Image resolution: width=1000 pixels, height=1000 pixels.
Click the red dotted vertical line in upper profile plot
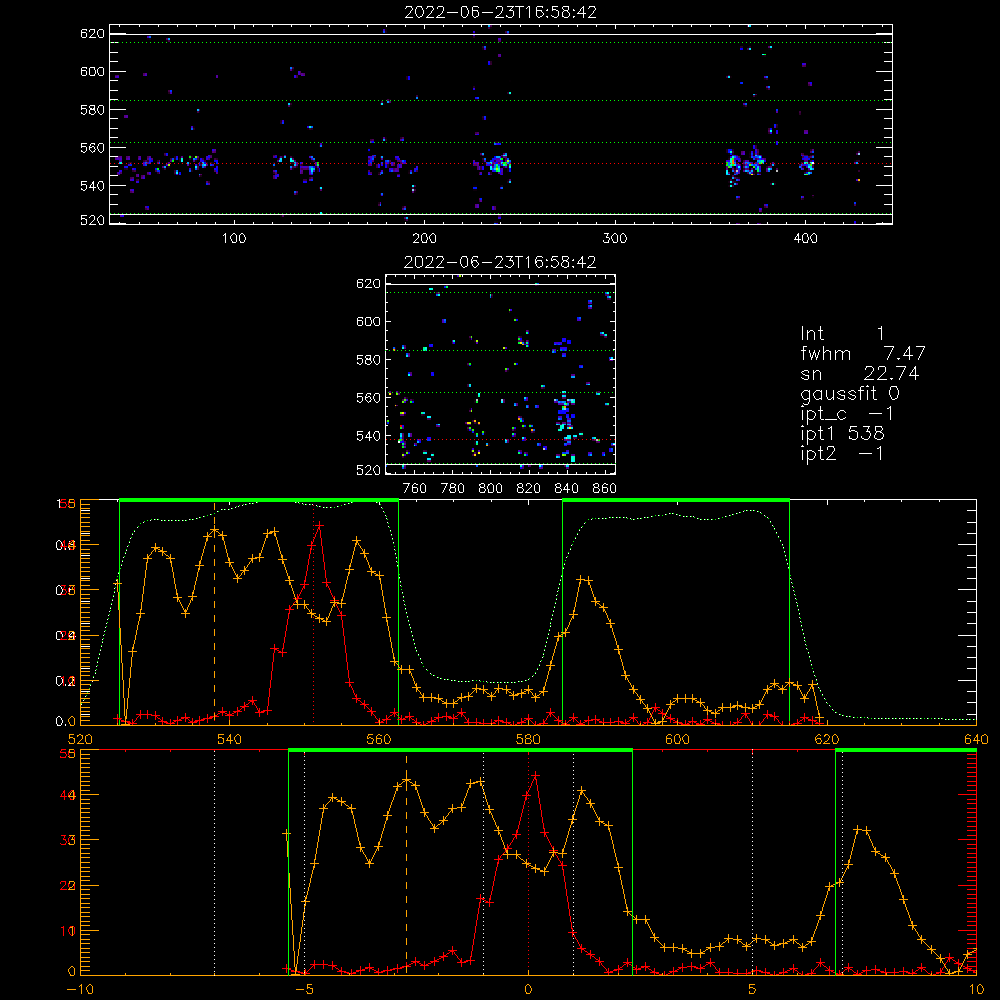pos(313,612)
